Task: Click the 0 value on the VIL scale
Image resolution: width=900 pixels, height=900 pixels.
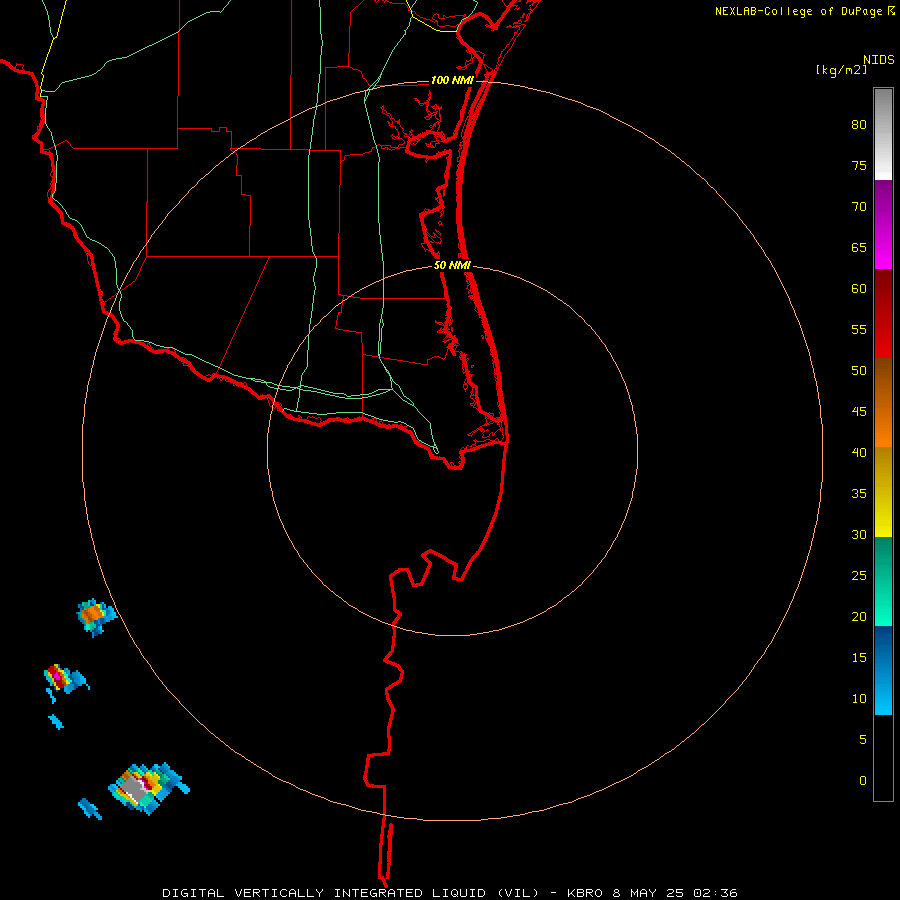Action: coord(863,781)
